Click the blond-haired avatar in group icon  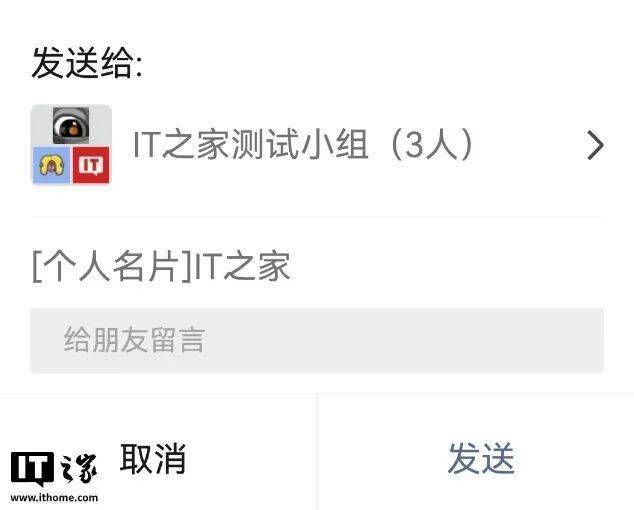coord(51,165)
